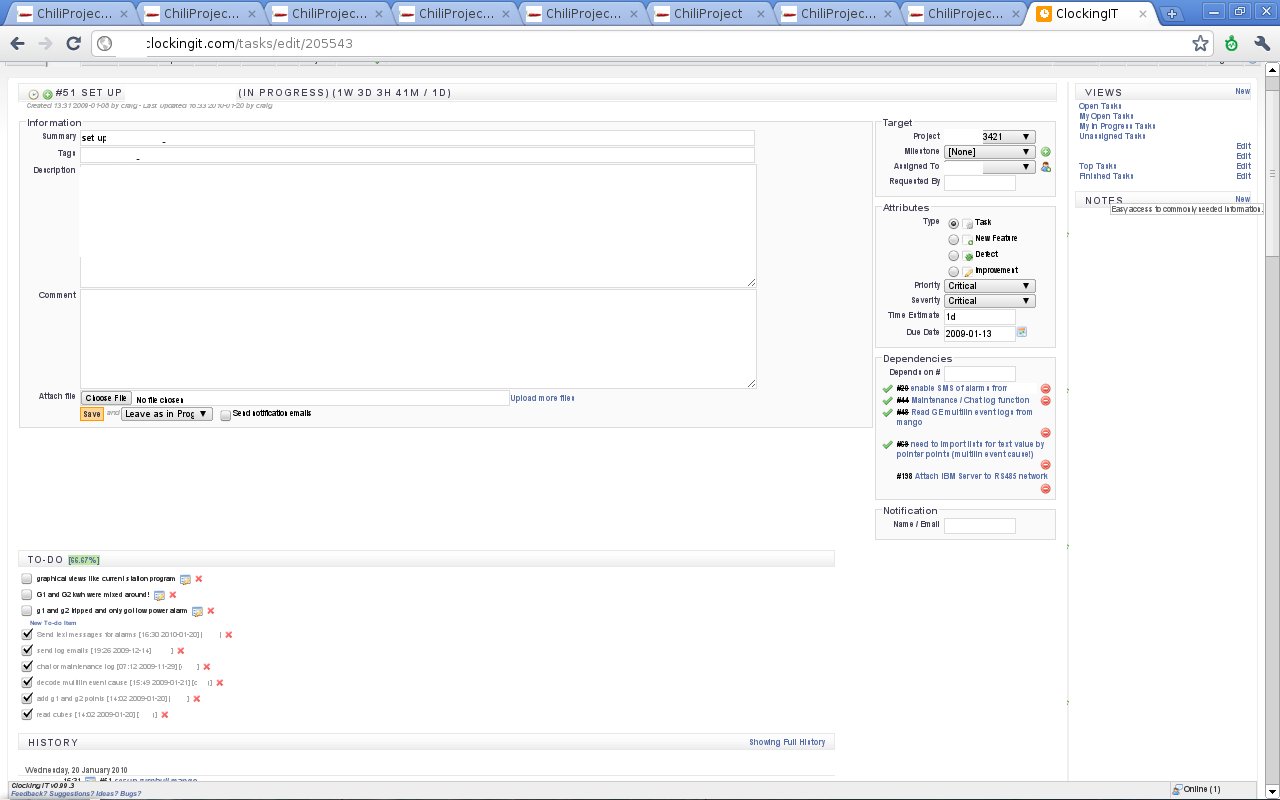Click the green add-milestone icon
1280x800 pixels.
coord(1046,152)
